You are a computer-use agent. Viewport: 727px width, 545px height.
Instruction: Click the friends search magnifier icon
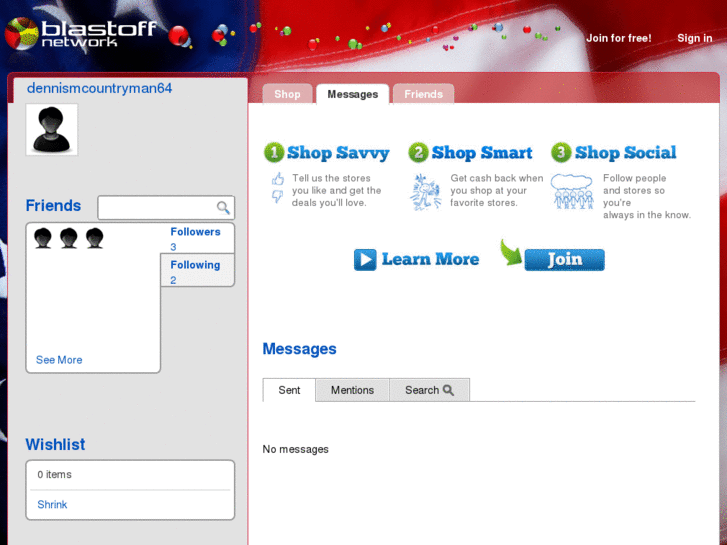[223, 207]
